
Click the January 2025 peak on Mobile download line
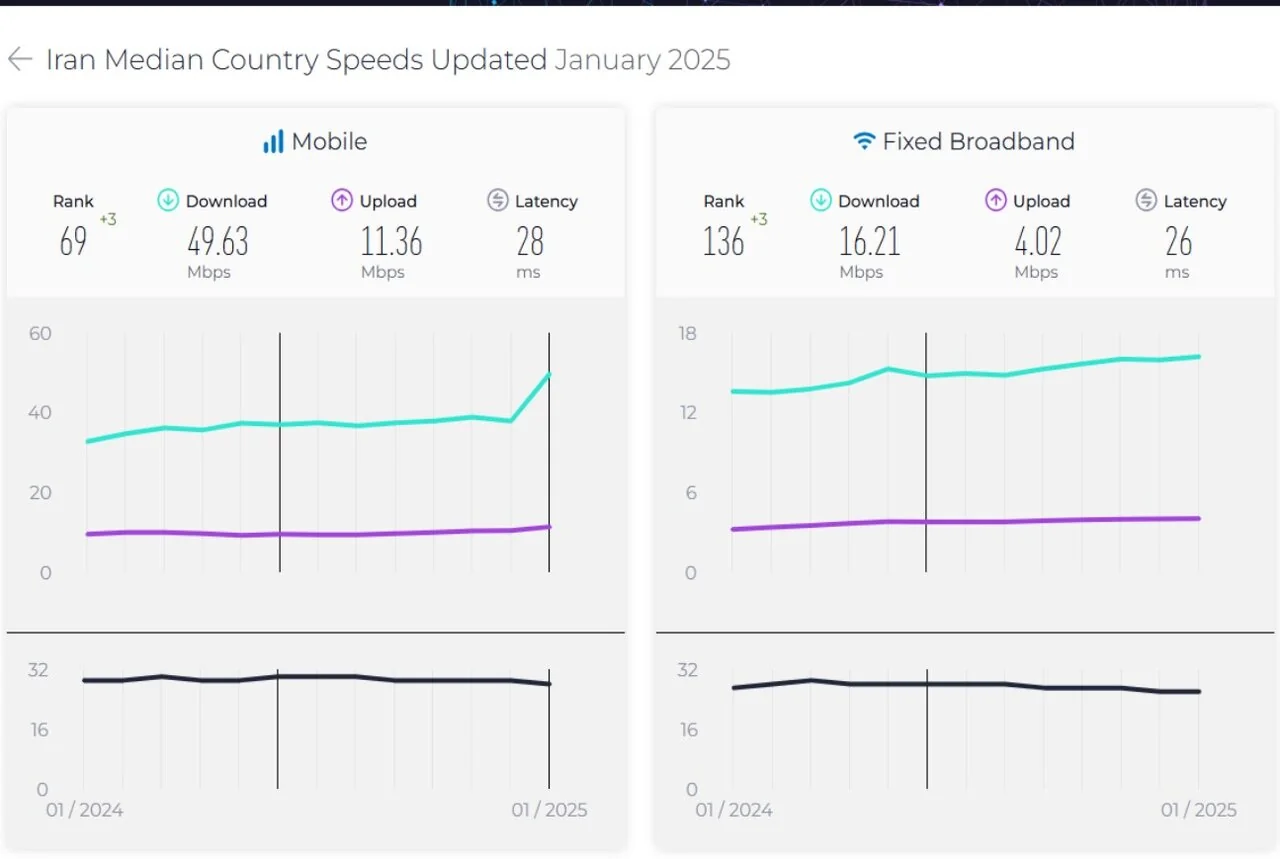tap(549, 374)
